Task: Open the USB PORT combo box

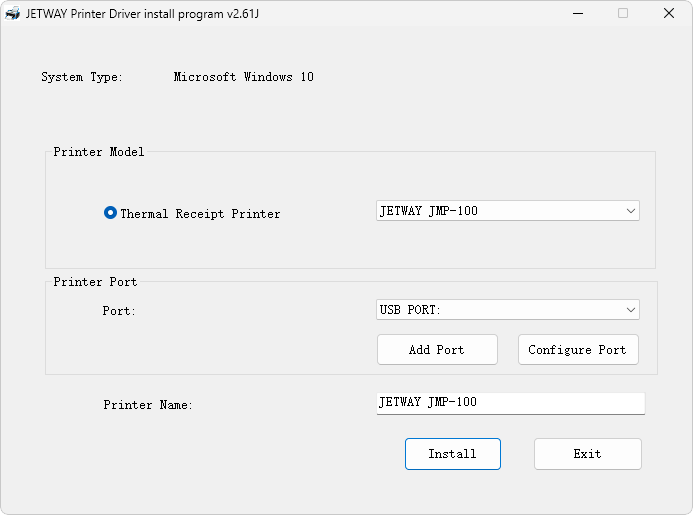Action: (x=507, y=309)
